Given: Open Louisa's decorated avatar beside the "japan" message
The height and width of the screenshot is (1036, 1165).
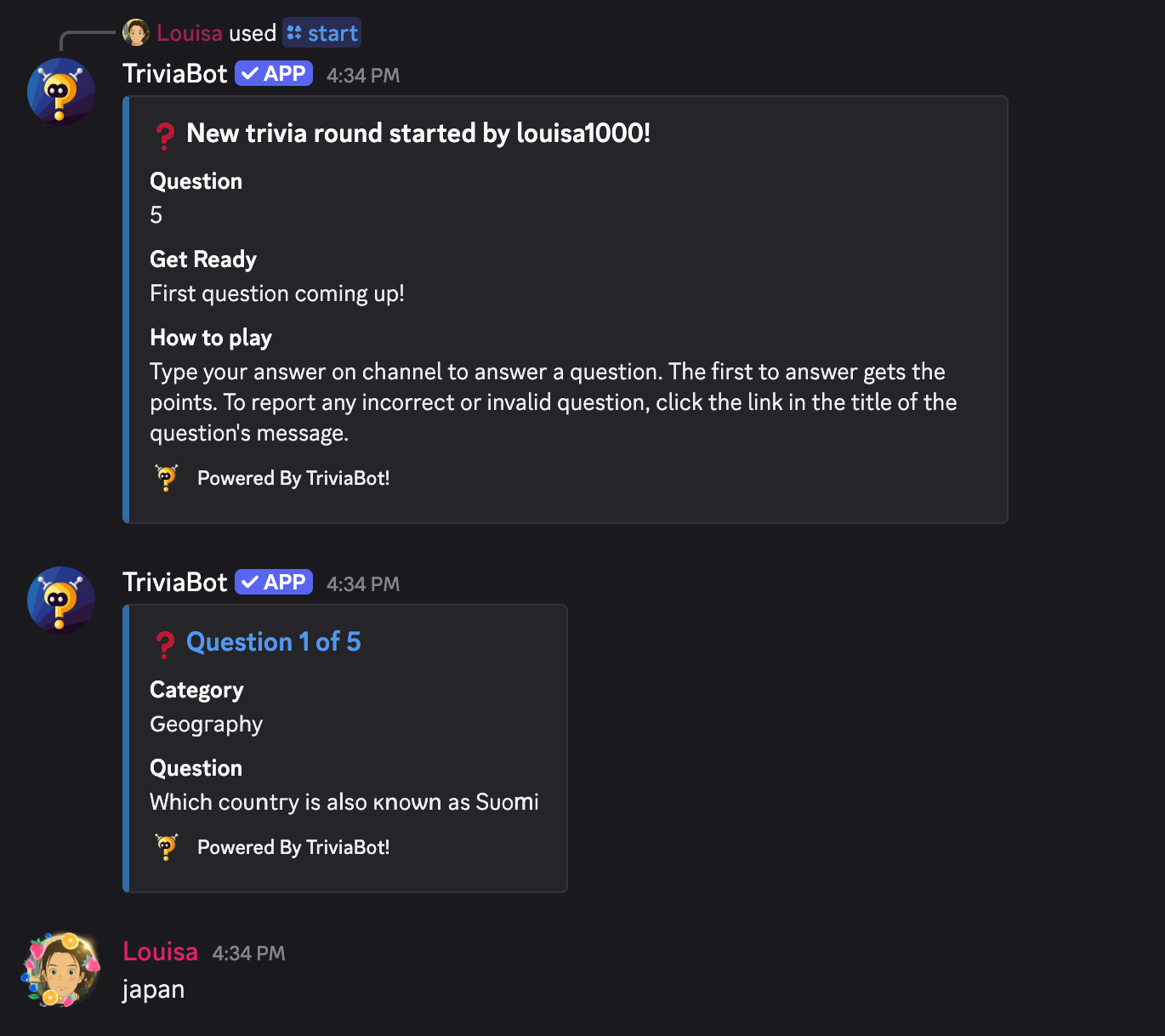Looking at the screenshot, I should coord(61,970).
